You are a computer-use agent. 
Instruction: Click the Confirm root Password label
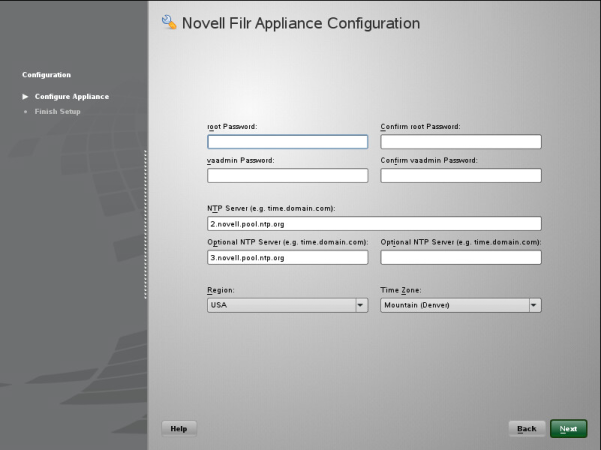pos(420,126)
